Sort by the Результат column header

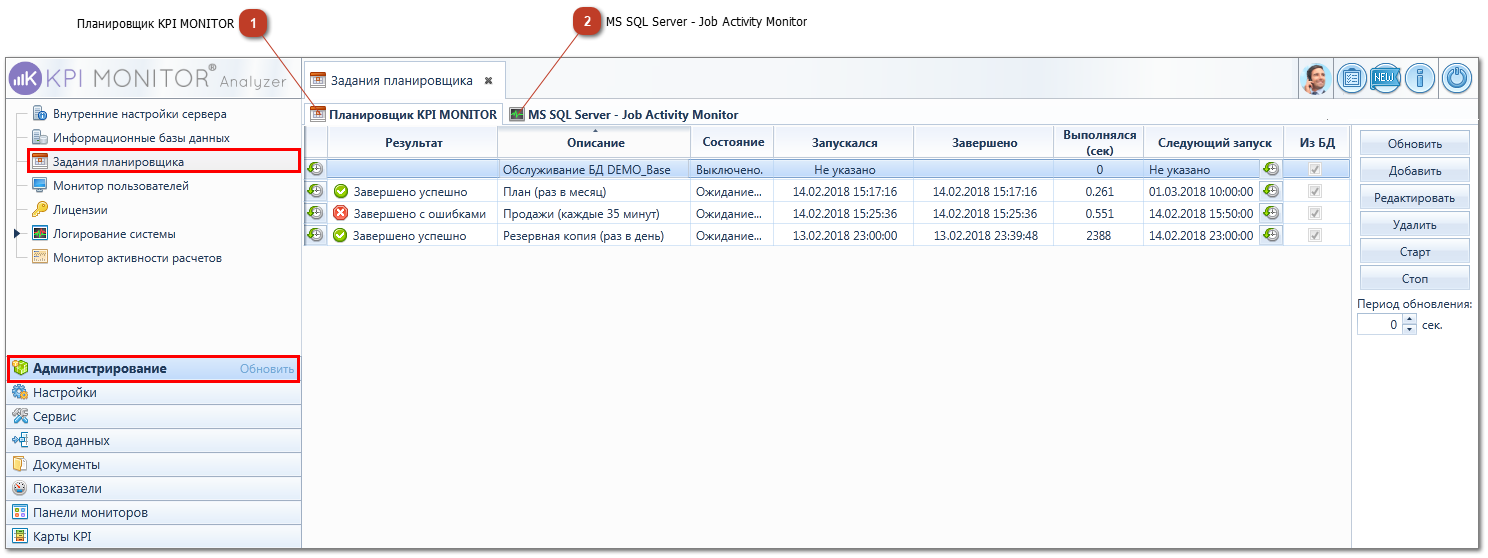click(x=413, y=142)
